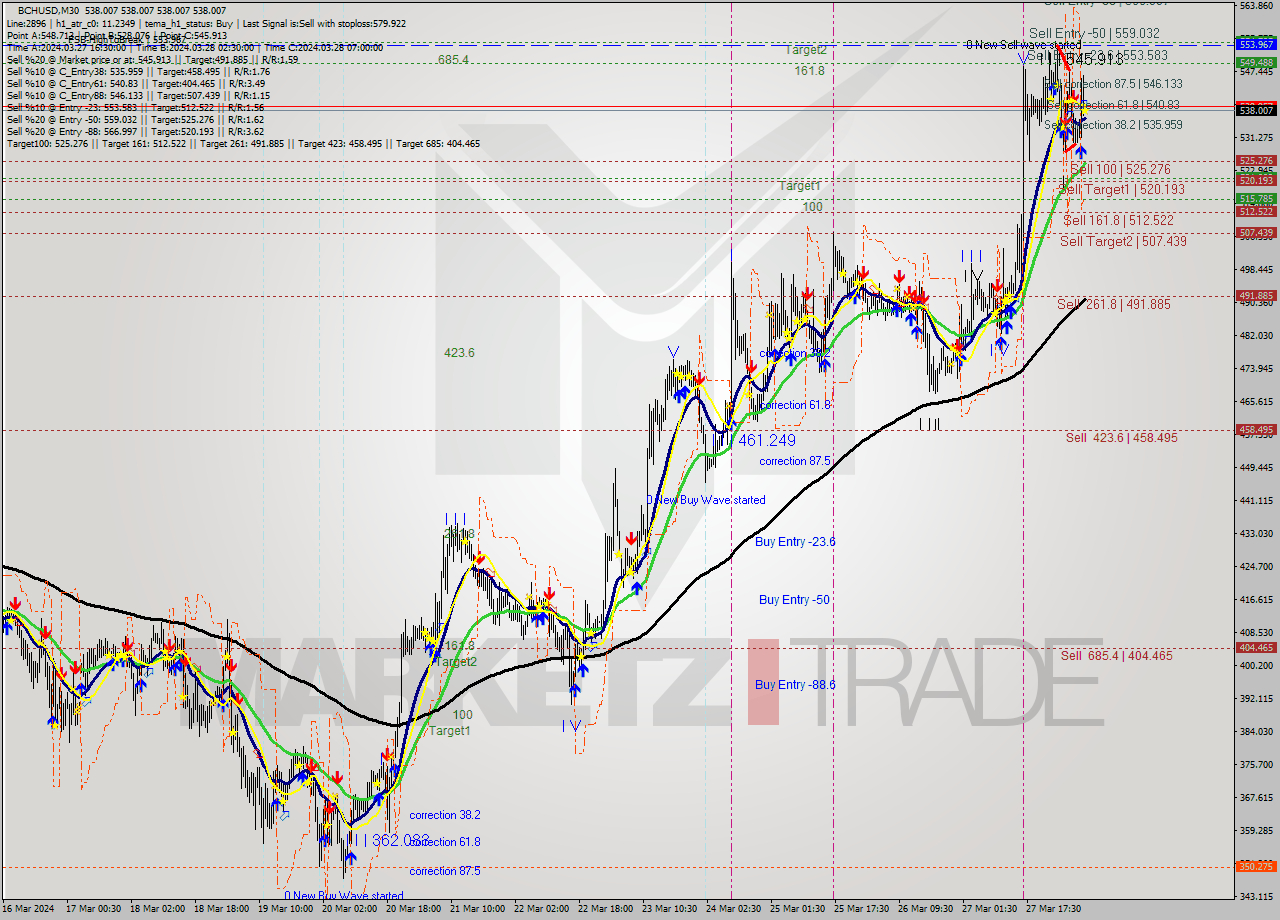Click the green '423.6' Fibonacci label
Screen dimensions: 1280x920
click(459, 352)
